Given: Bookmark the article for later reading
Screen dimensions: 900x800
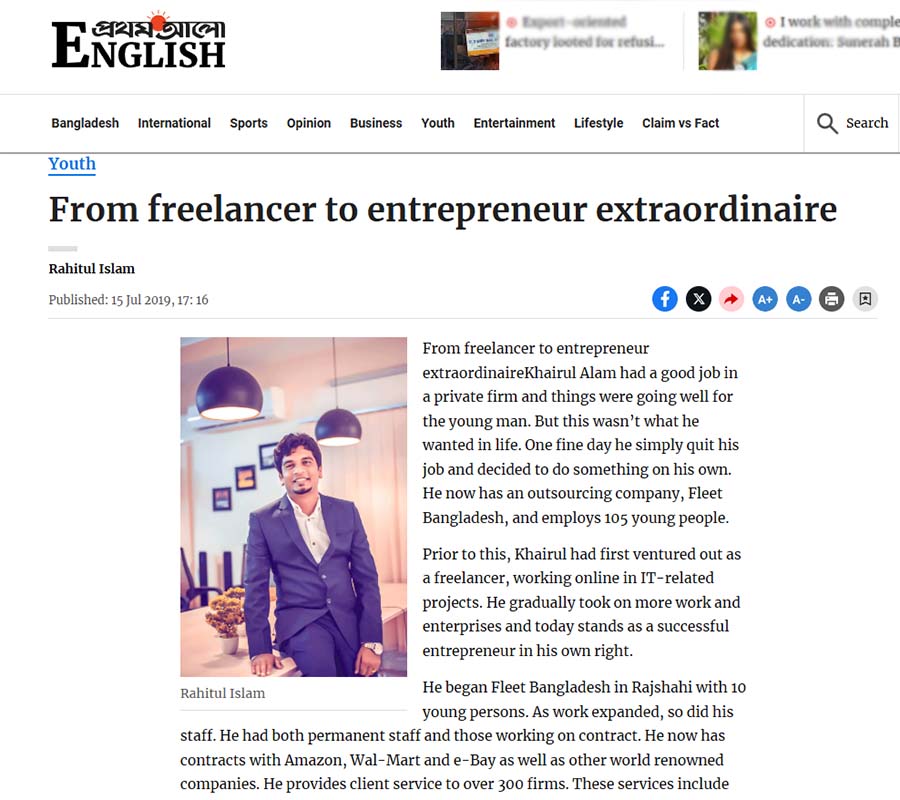Looking at the screenshot, I should 864,298.
